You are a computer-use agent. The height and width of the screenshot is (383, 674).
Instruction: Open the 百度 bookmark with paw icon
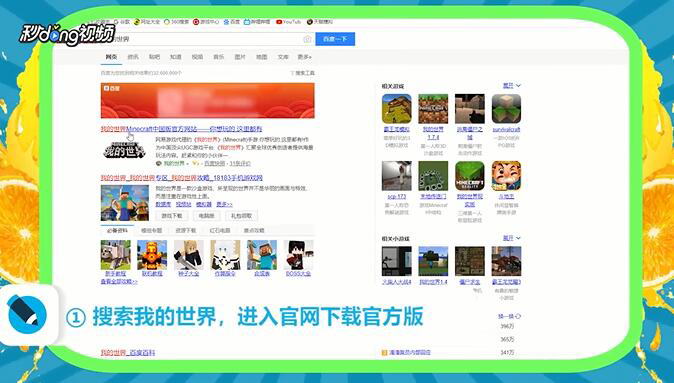tap(232, 21)
